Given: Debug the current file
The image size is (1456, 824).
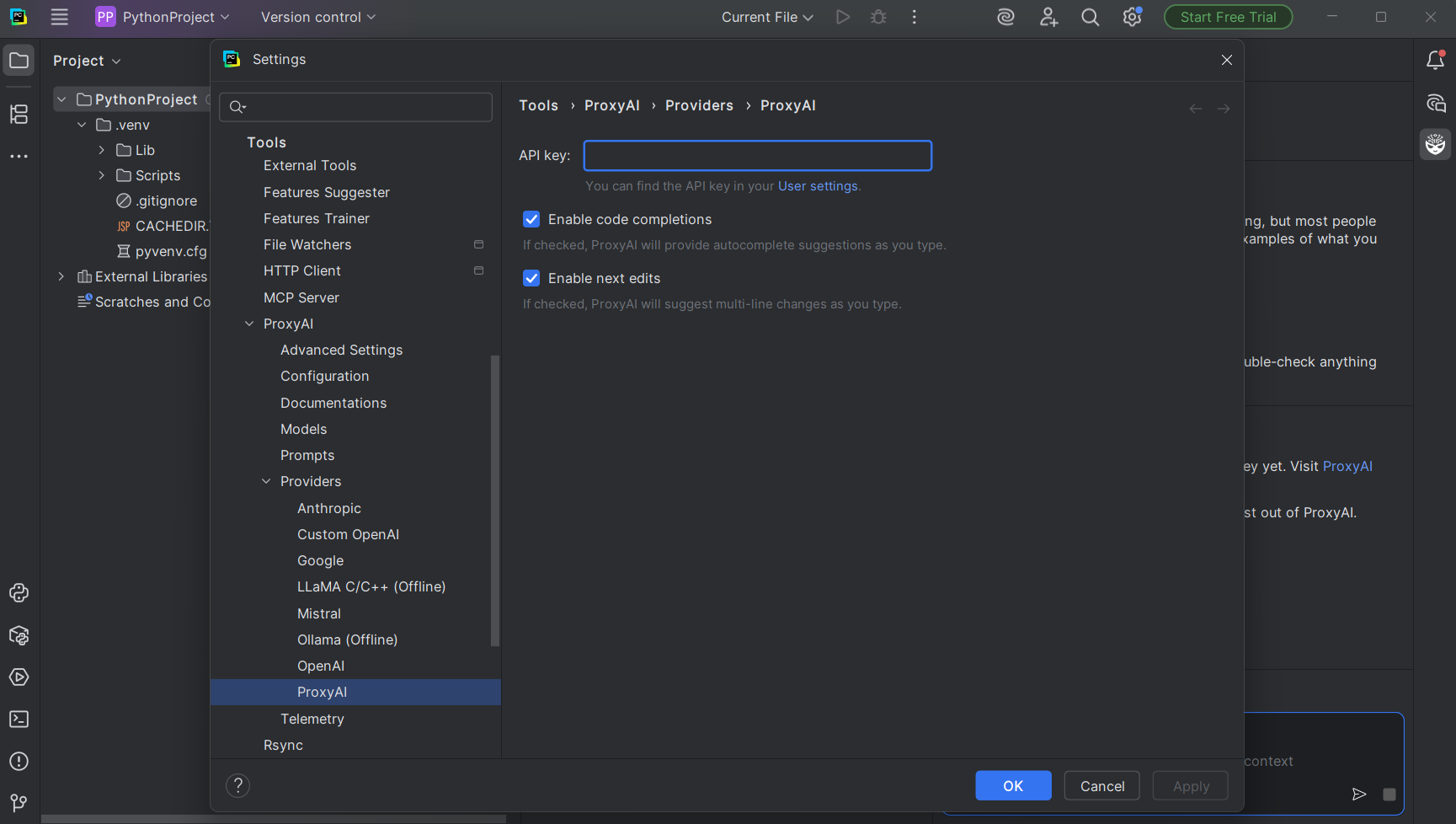Looking at the screenshot, I should pos(878,17).
